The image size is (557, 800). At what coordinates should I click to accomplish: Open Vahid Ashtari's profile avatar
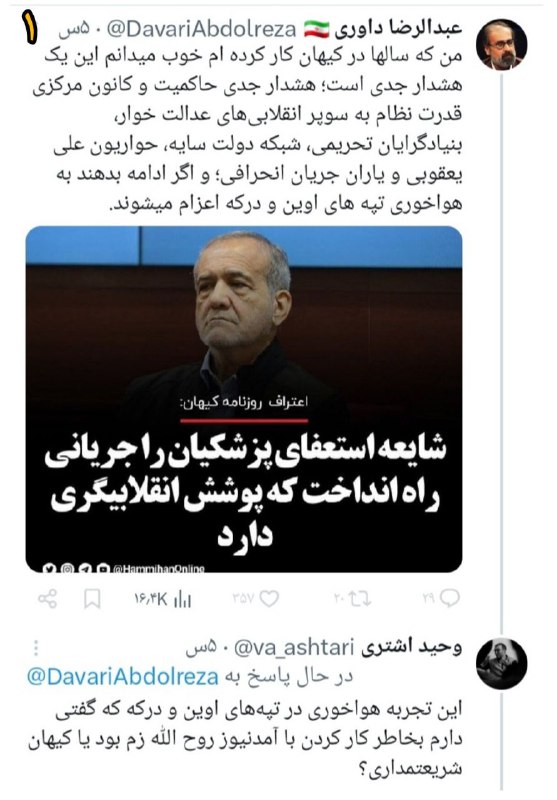coord(501,663)
